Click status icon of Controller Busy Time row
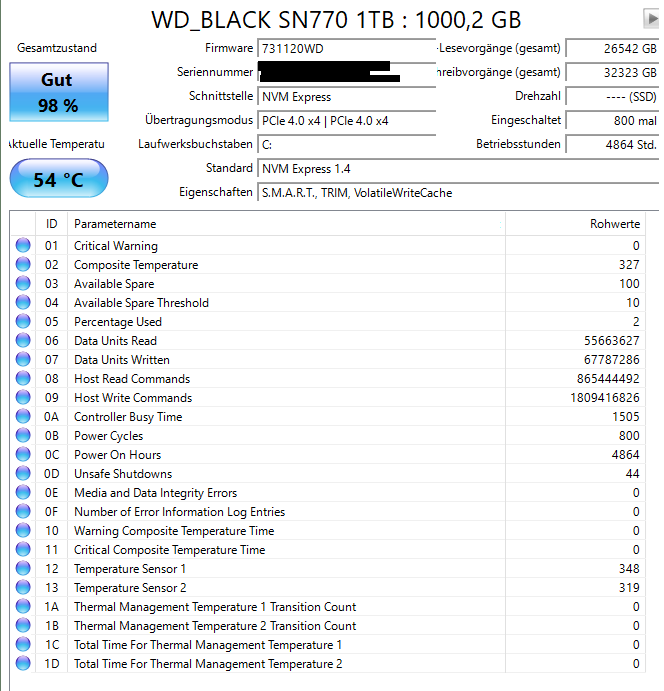Viewport: 664px width, 691px height. [x=23, y=416]
